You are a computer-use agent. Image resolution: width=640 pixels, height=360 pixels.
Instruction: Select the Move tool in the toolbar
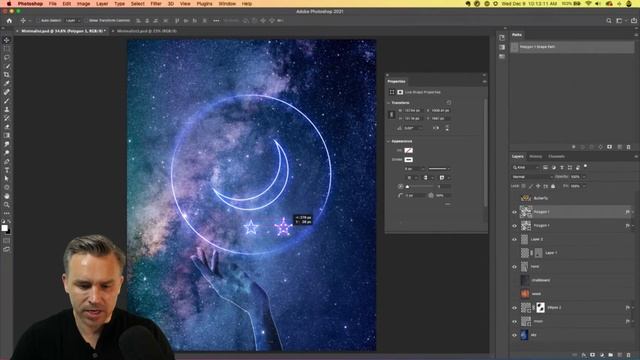click(7, 40)
